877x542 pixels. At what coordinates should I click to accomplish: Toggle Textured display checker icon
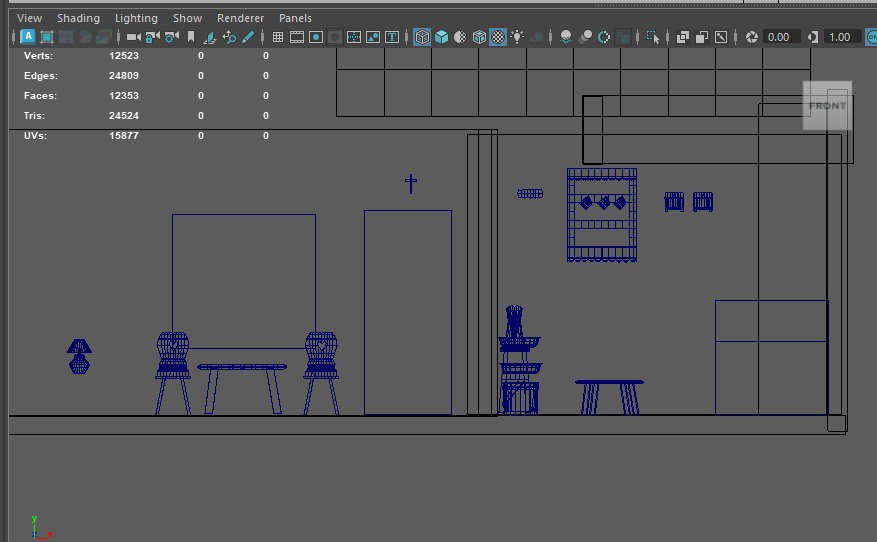498,37
